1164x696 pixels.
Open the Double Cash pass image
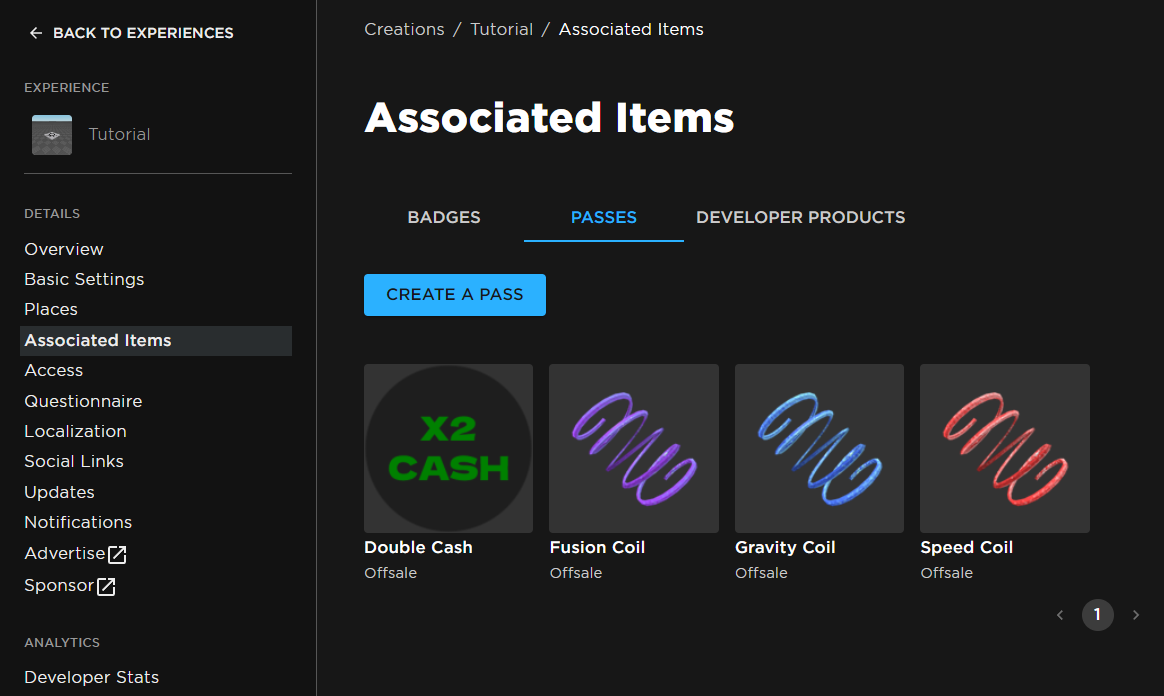tap(448, 448)
